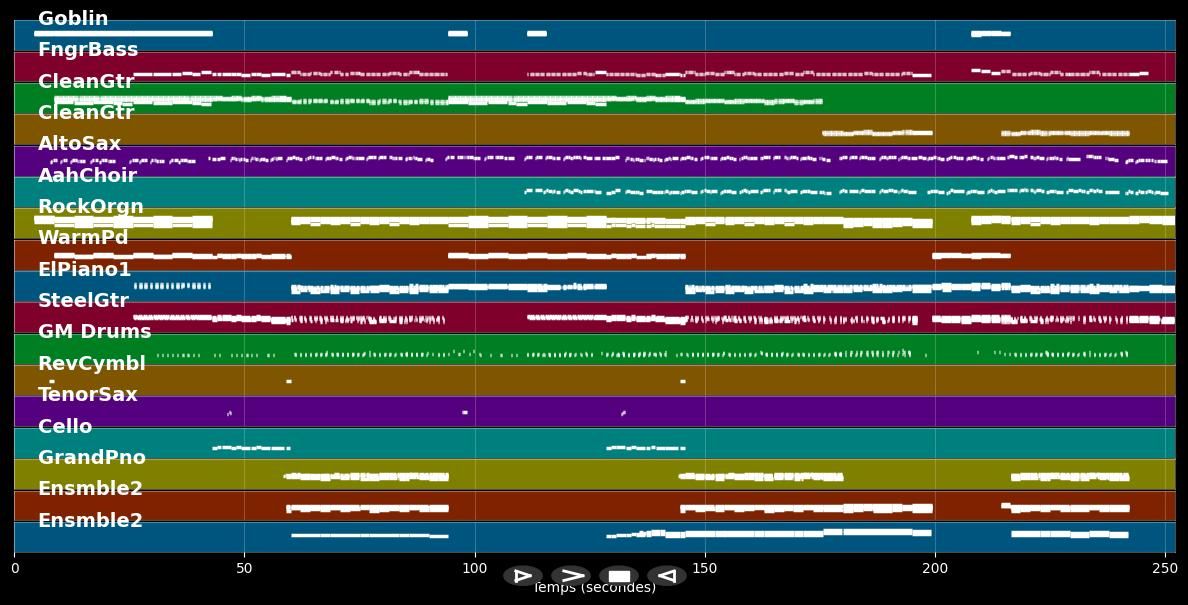
Task: Select the RockOrgn track label
Action: [90, 205]
